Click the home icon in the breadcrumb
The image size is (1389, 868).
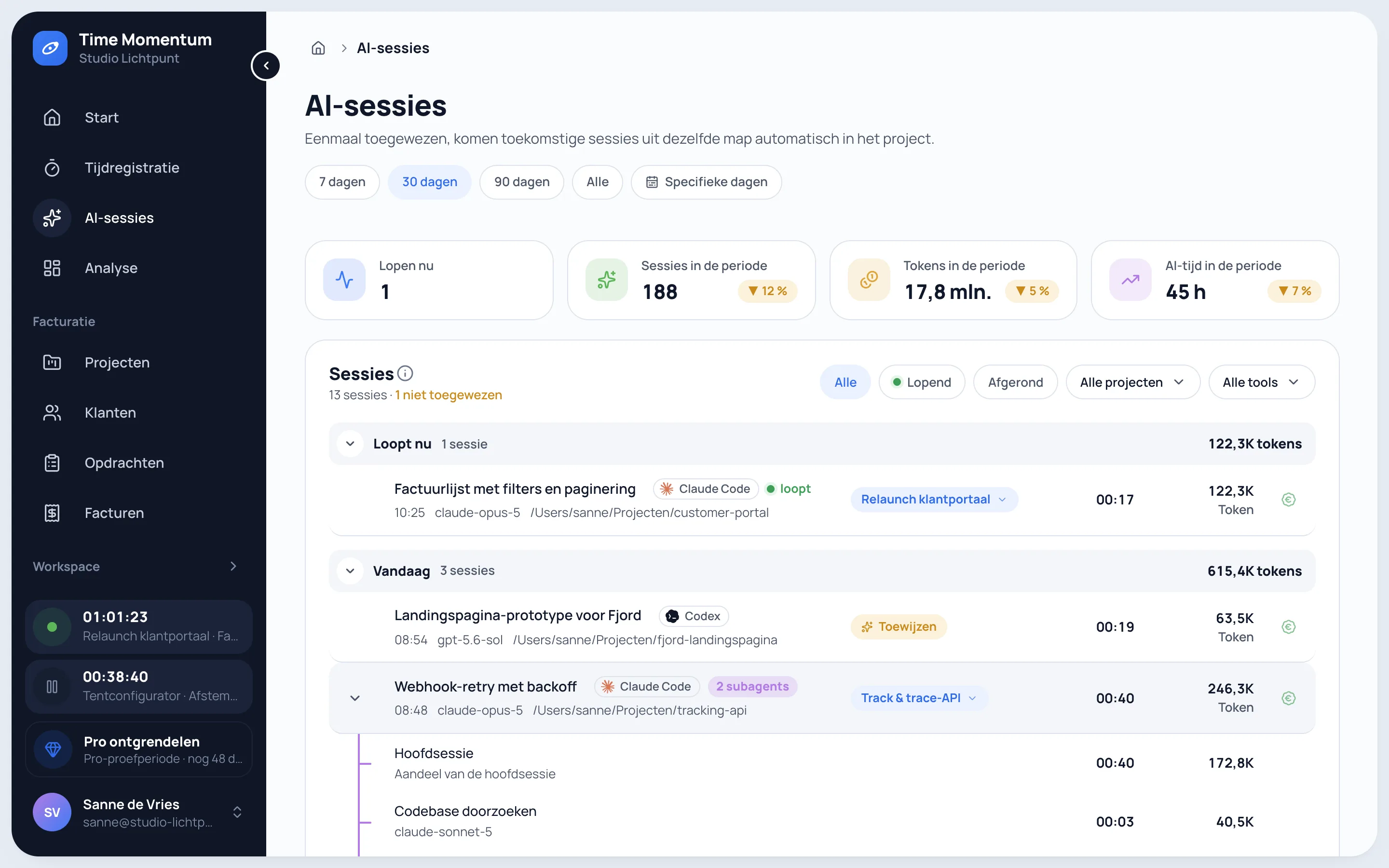pos(318,48)
